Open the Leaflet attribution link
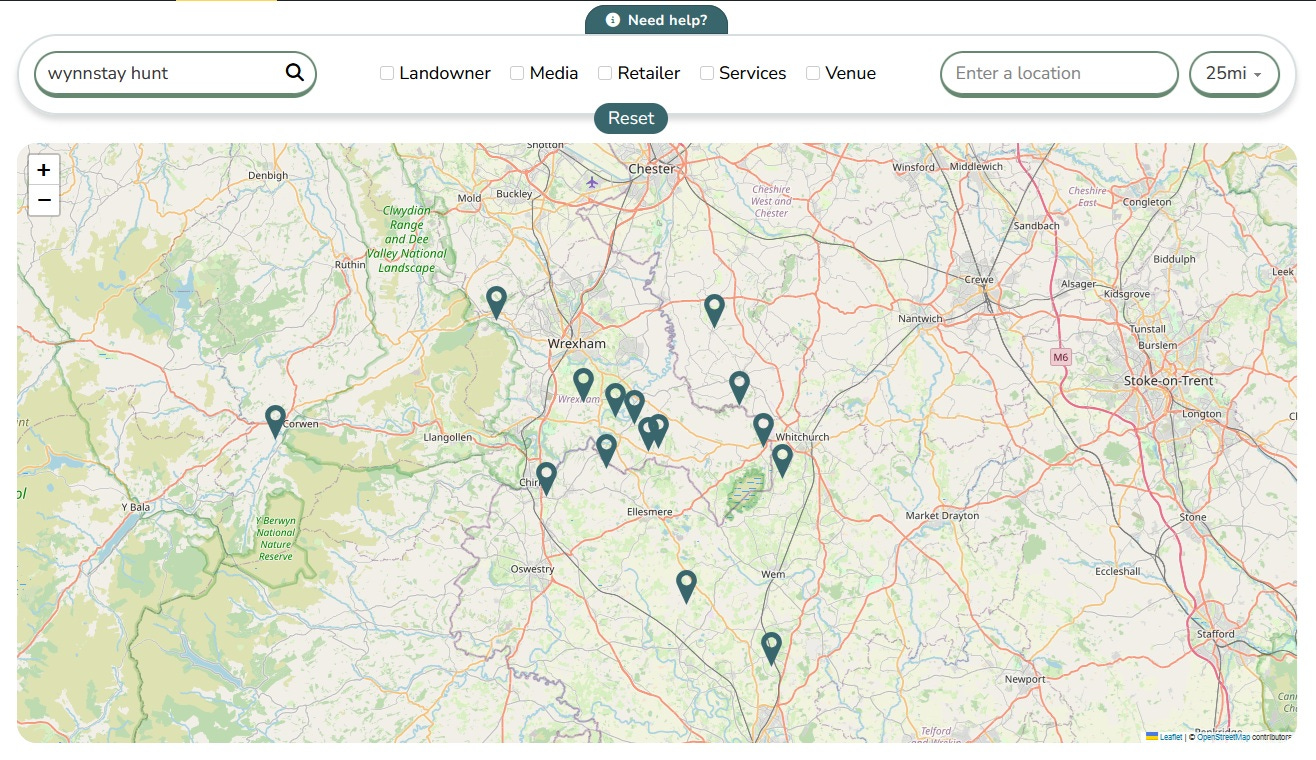Image resolution: width=1316 pixels, height=760 pixels. pyautogui.click(x=1170, y=737)
